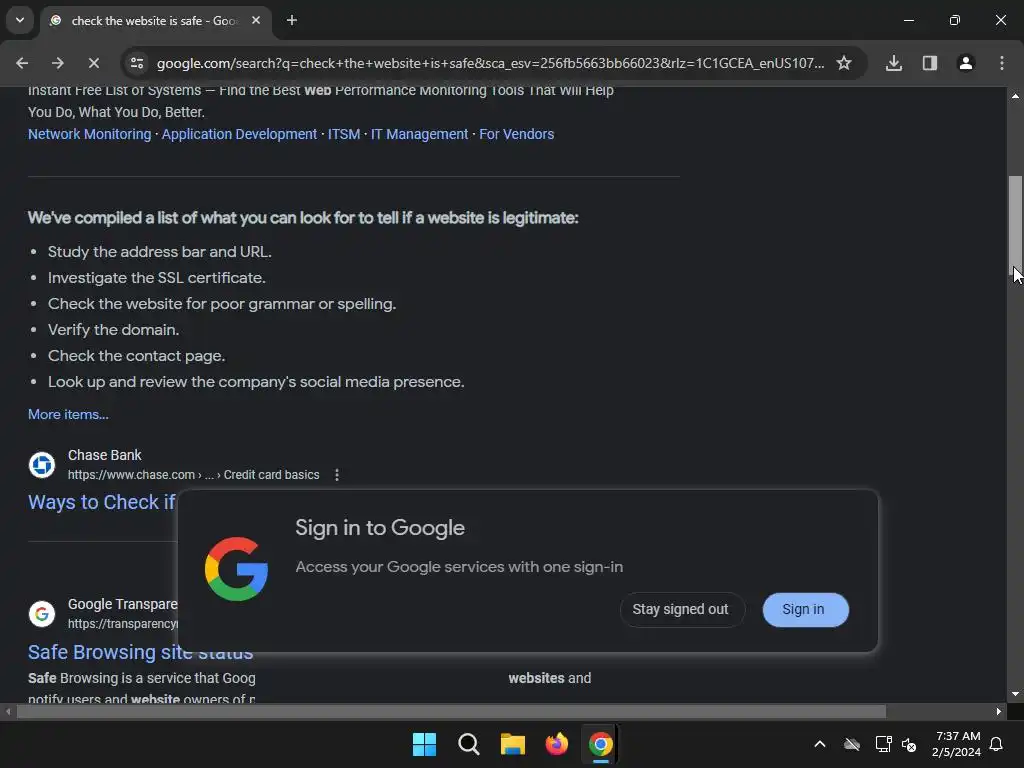Click 'Verify the domain.' bullet
This screenshot has width=1024, height=768.
(x=114, y=330)
